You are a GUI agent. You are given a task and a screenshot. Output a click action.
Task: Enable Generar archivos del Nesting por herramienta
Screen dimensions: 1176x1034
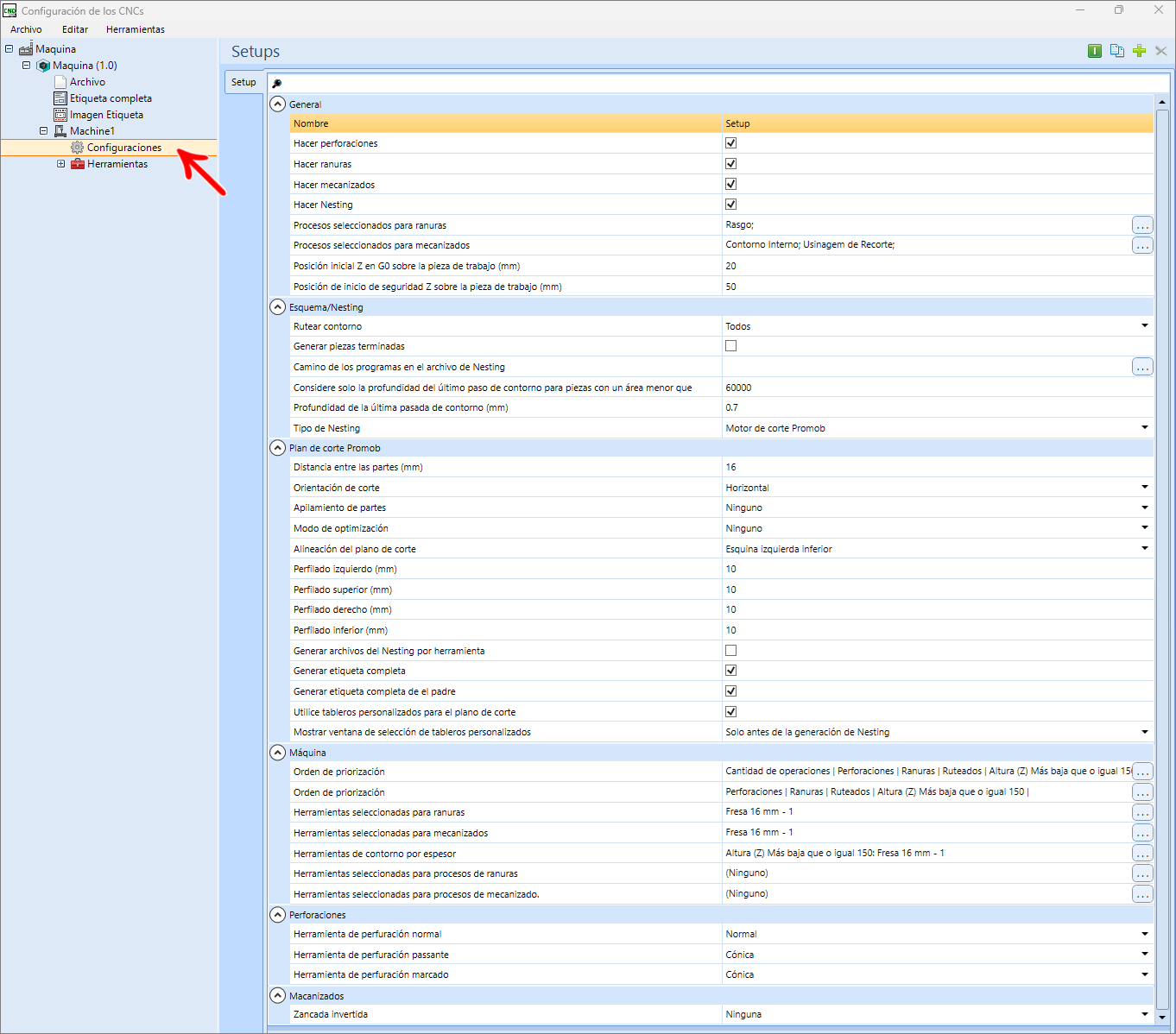point(731,651)
